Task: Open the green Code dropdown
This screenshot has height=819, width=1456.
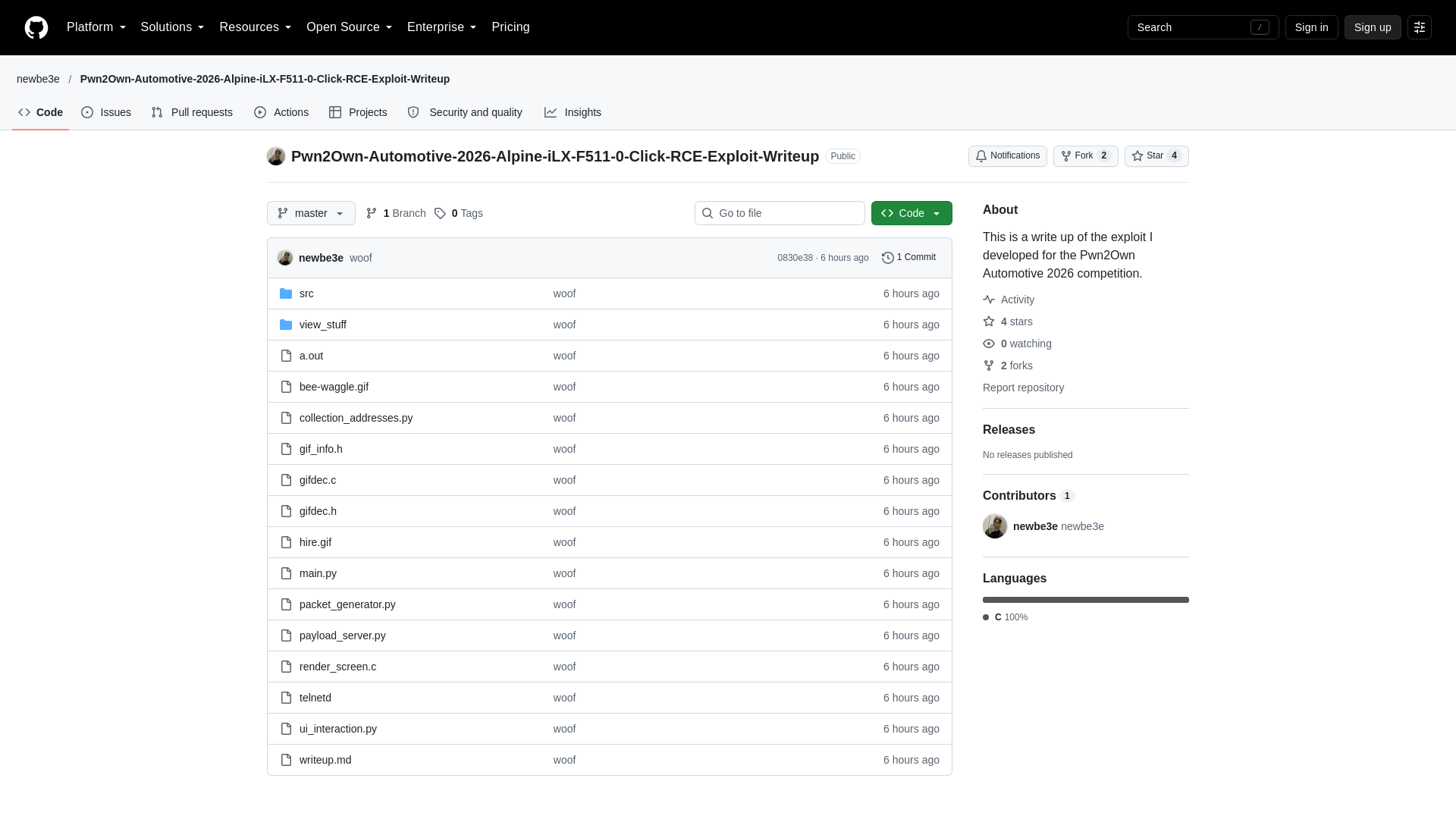Action: (912, 213)
